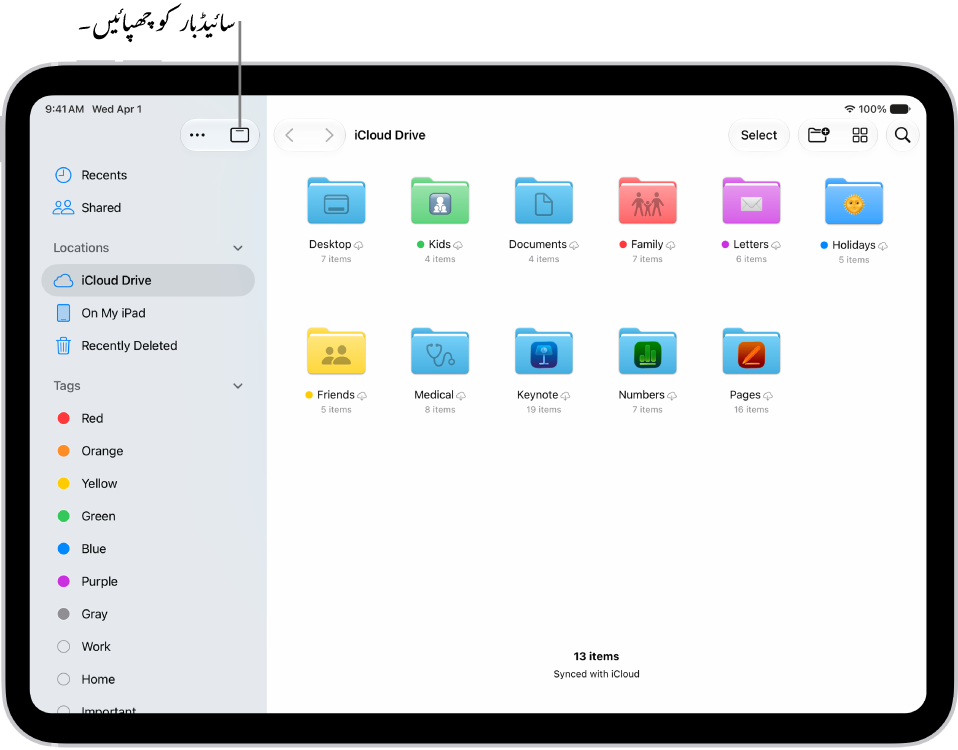Image resolution: width=958 pixels, height=750 pixels.
Task: Open the Keynote folder
Action: (x=544, y=351)
